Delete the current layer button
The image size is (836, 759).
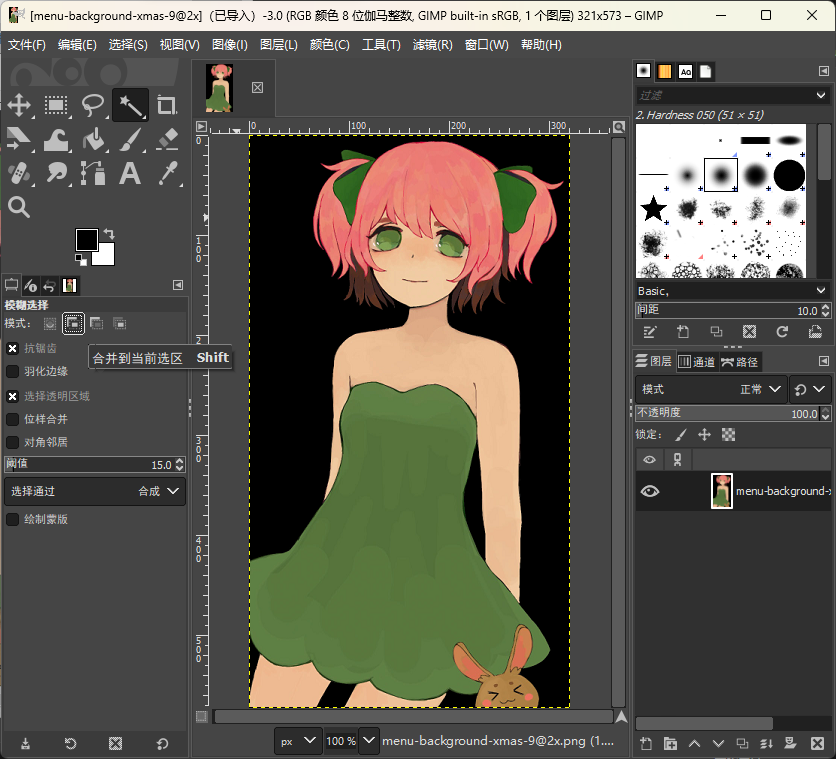coord(817,744)
